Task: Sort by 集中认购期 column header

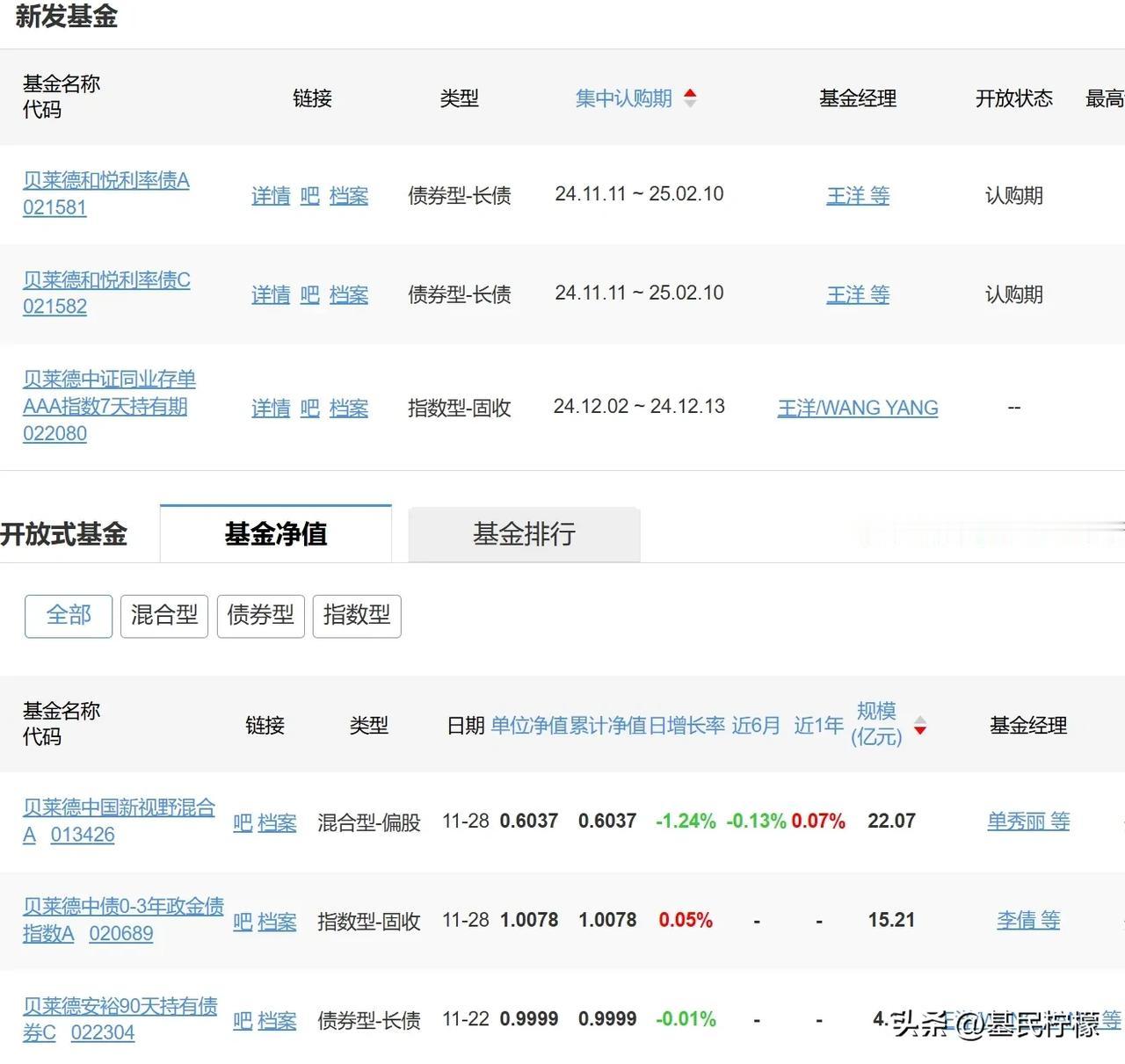Action: click(624, 98)
